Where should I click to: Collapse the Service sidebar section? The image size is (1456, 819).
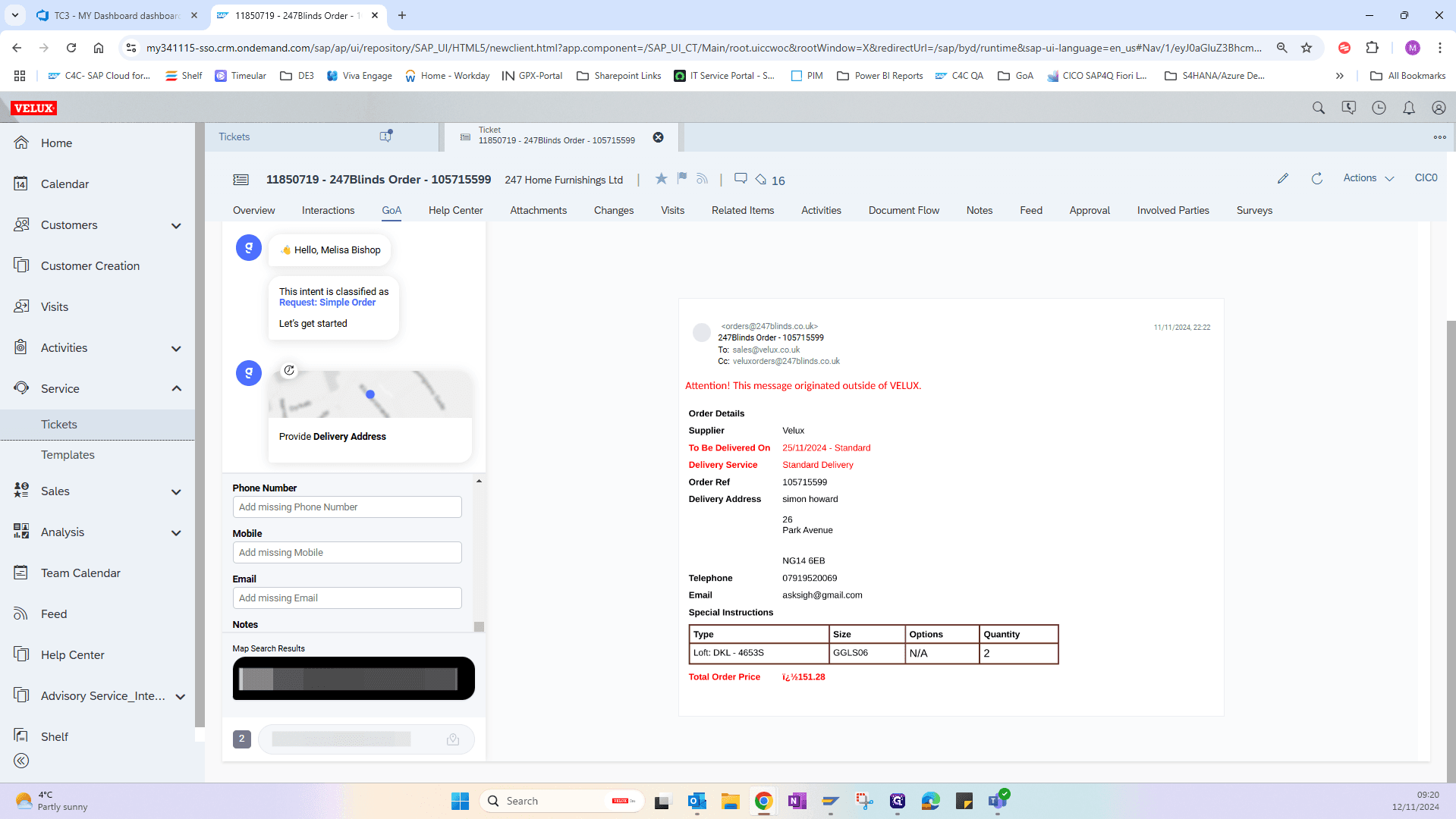coord(176,389)
